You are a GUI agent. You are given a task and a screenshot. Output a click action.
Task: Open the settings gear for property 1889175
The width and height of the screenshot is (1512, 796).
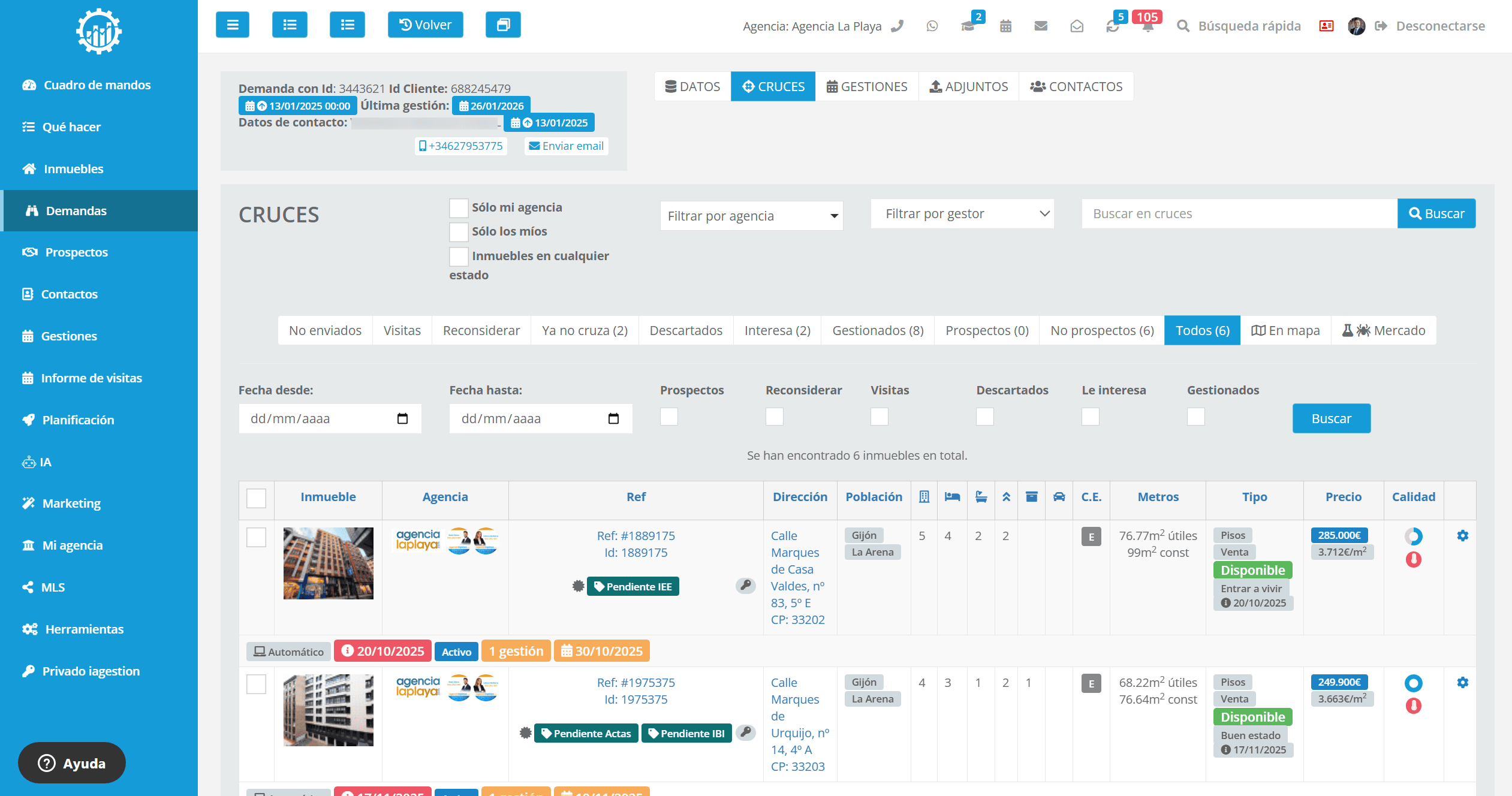point(1462,535)
